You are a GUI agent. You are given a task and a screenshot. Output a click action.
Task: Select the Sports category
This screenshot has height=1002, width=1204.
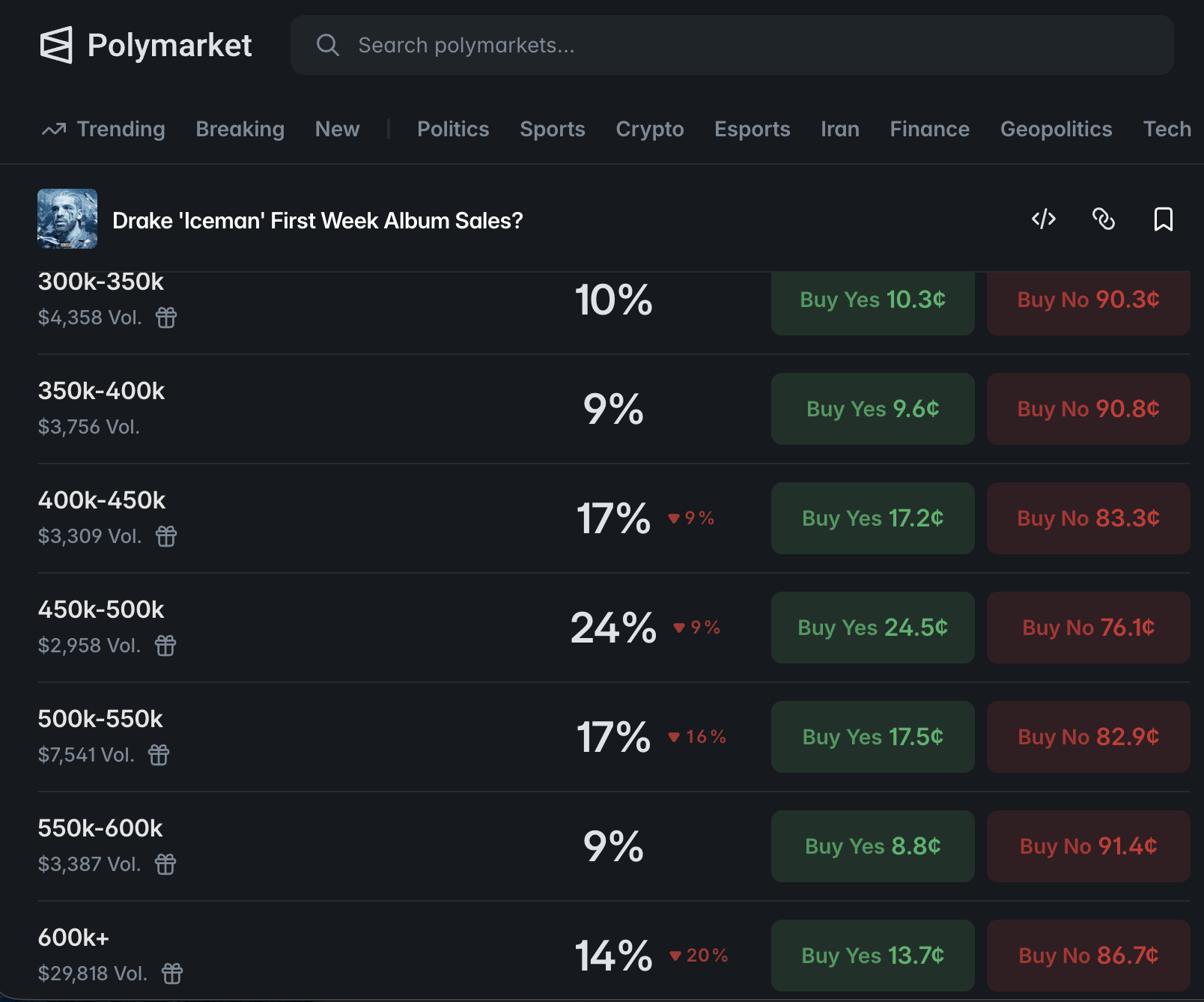(x=553, y=129)
